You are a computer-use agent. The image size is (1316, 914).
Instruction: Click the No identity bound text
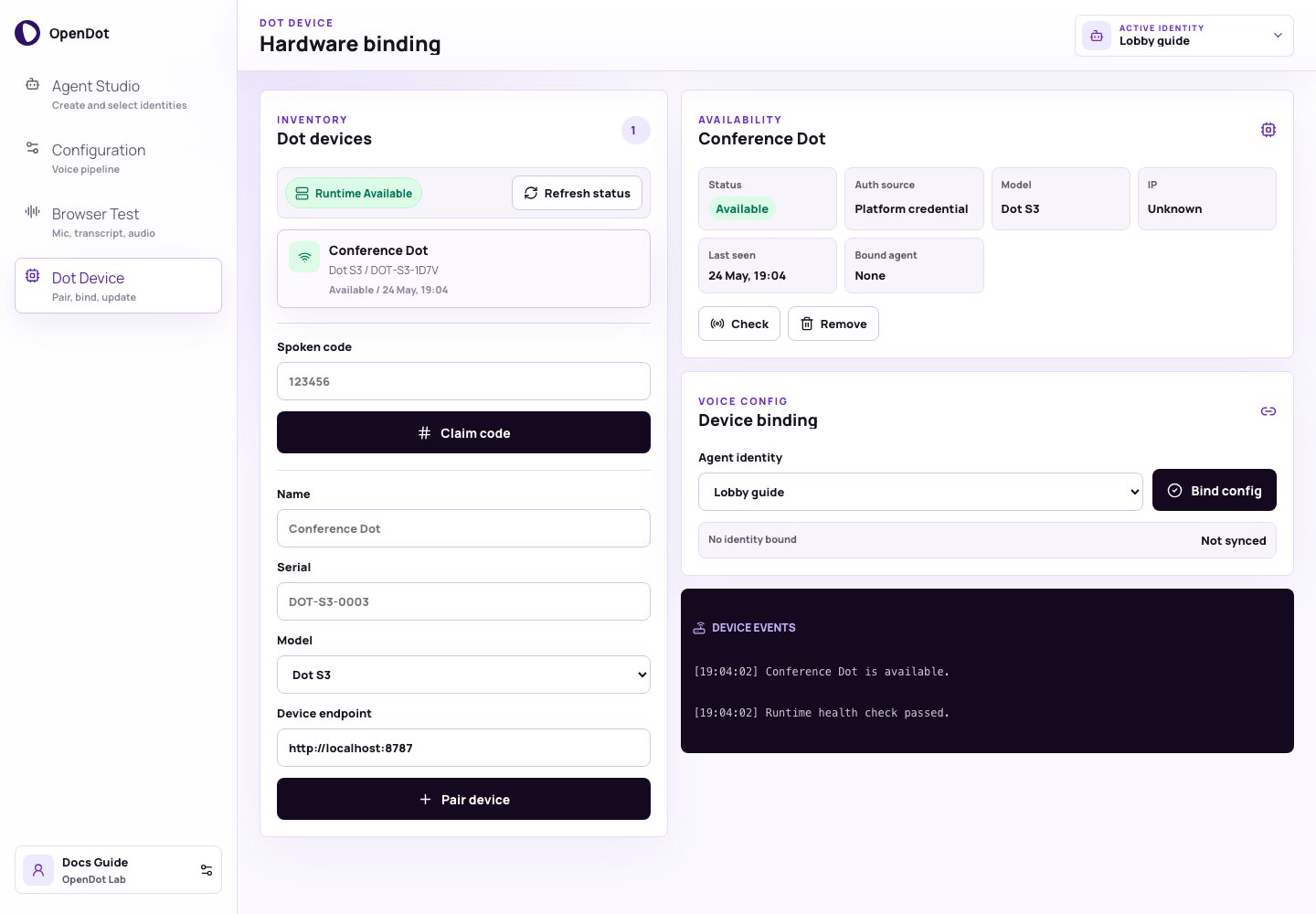(752, 539)
